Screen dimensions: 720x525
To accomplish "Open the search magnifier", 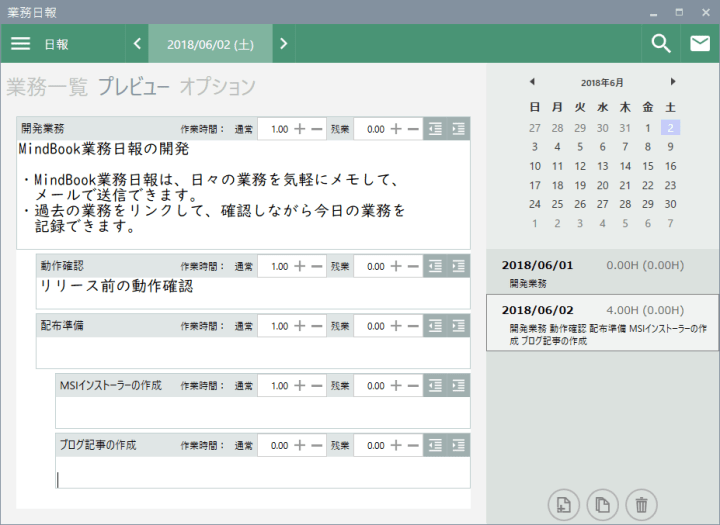I will pos(661,44).
